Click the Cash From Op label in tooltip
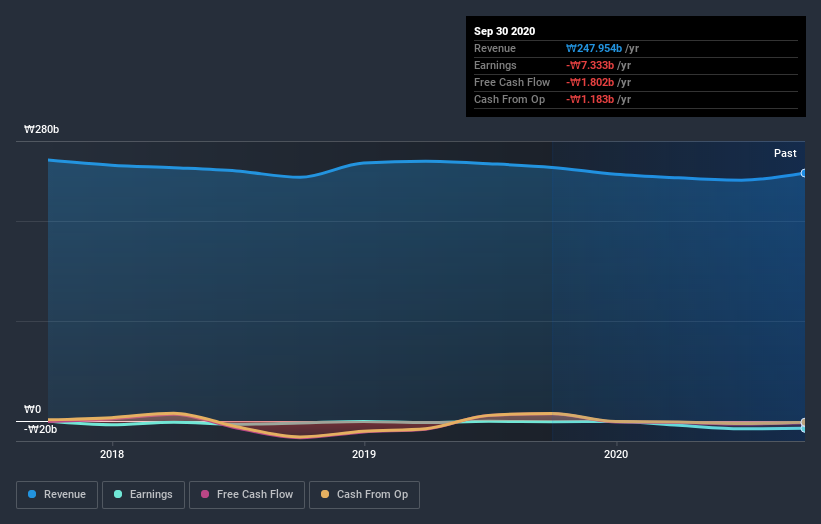This screenshot has height=524, width=821. point(509,99)
